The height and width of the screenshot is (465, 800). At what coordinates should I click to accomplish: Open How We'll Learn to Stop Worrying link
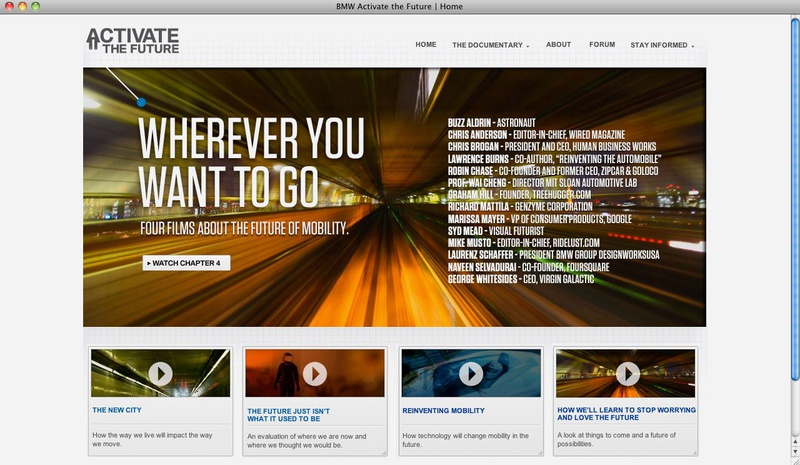coord(626,413)
